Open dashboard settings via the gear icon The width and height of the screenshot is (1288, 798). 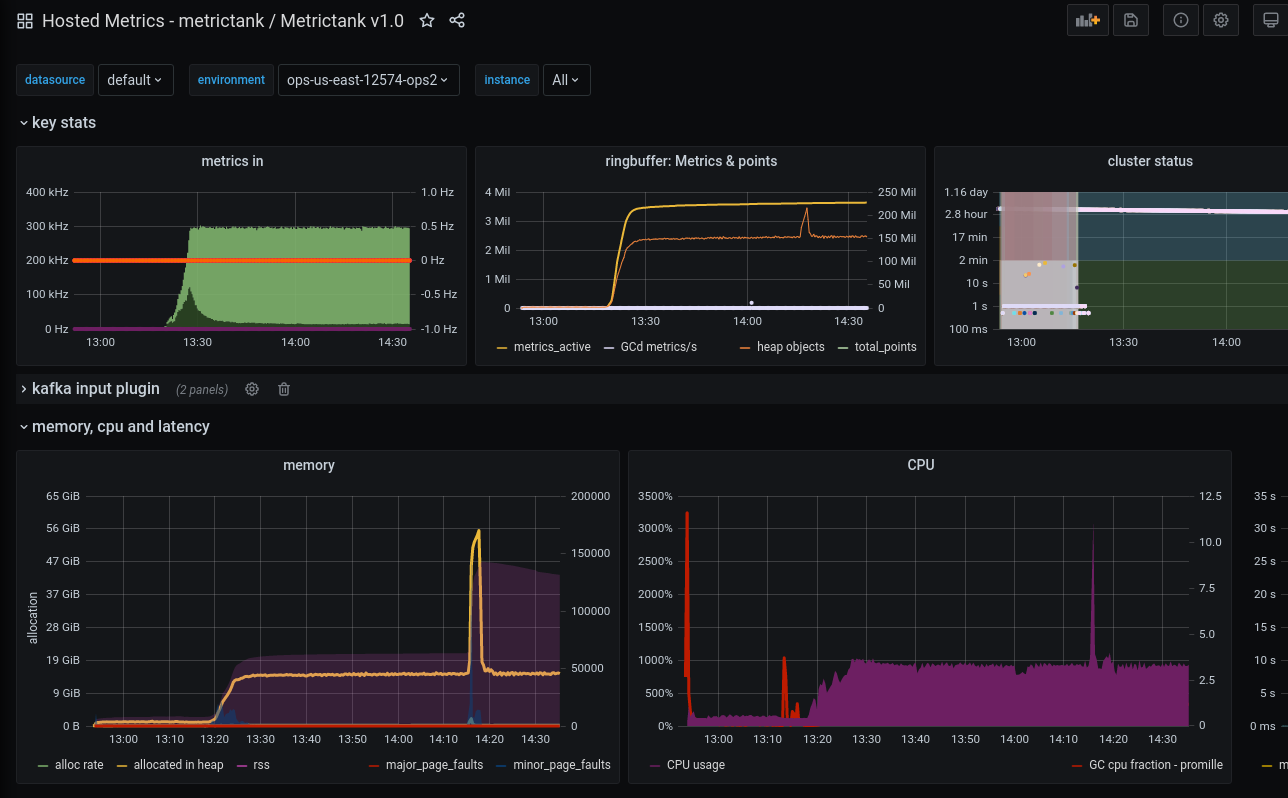pos(1220,19)
